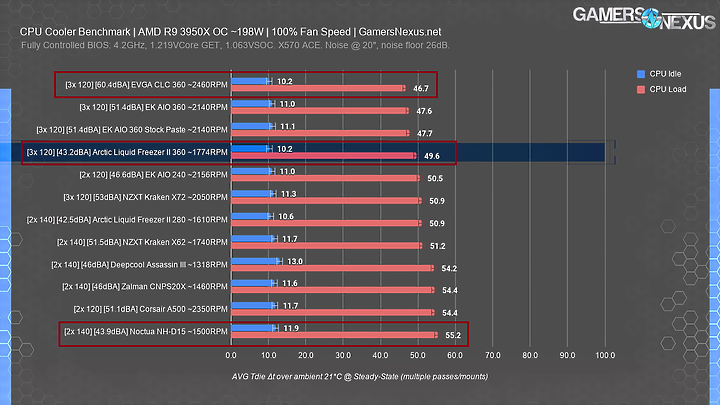Click the x-axis tick label 70.0

pos(493,355)
